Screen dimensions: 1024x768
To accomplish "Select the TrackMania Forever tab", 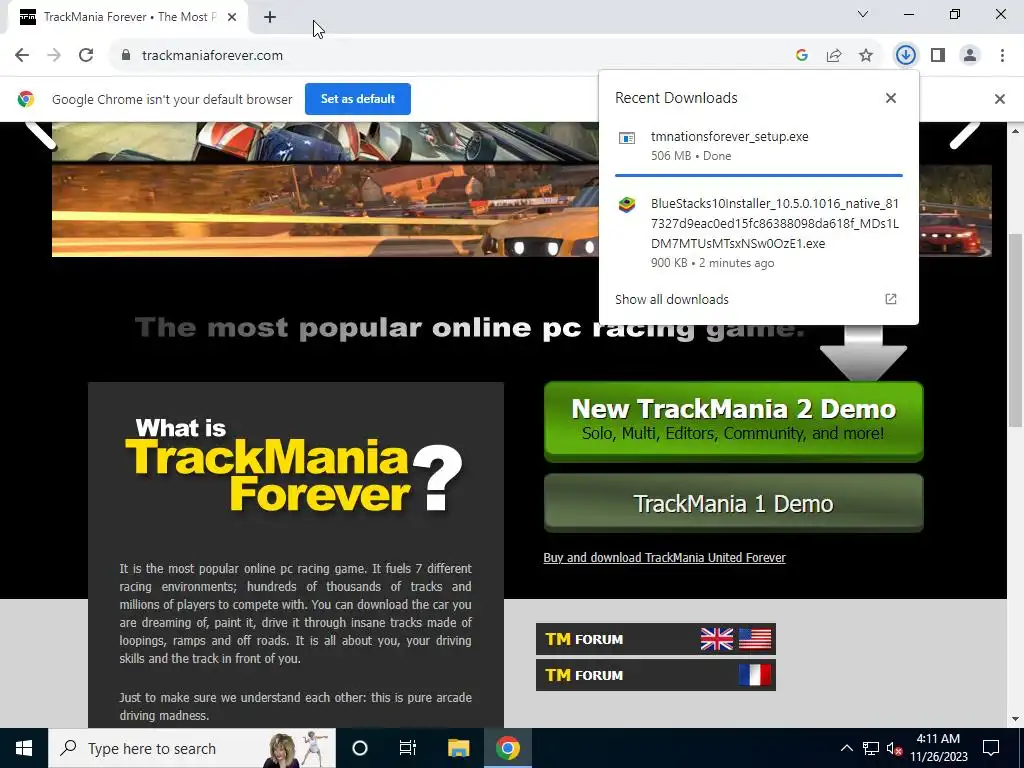I will tap(127, 17).
